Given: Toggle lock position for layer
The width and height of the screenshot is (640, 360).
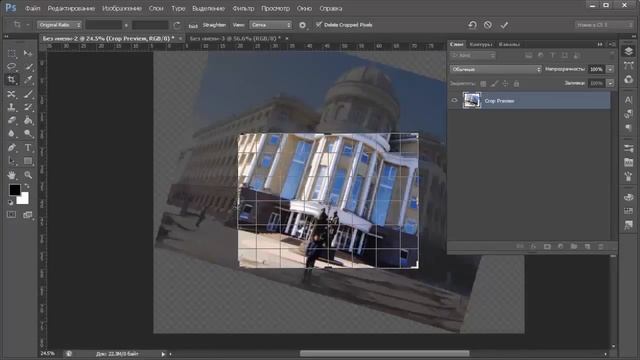Looking at the screenshot, I should tap(505, 83).
